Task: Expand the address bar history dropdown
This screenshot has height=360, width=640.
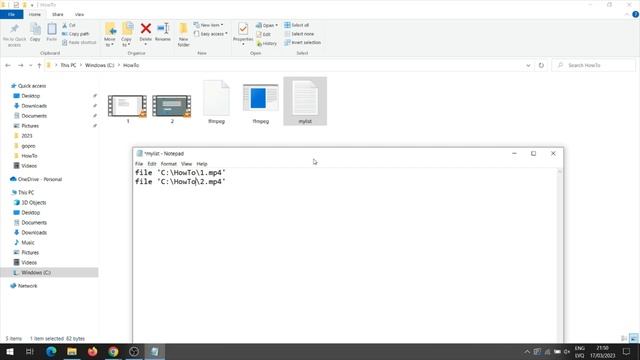Action: (x=528, y=65)
